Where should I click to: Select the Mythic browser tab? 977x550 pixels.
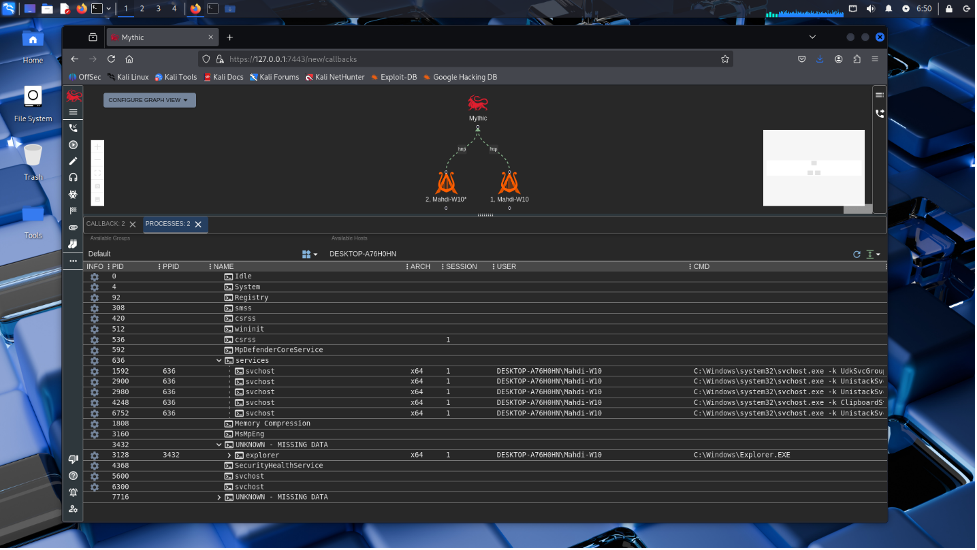(x=162, y=37)
